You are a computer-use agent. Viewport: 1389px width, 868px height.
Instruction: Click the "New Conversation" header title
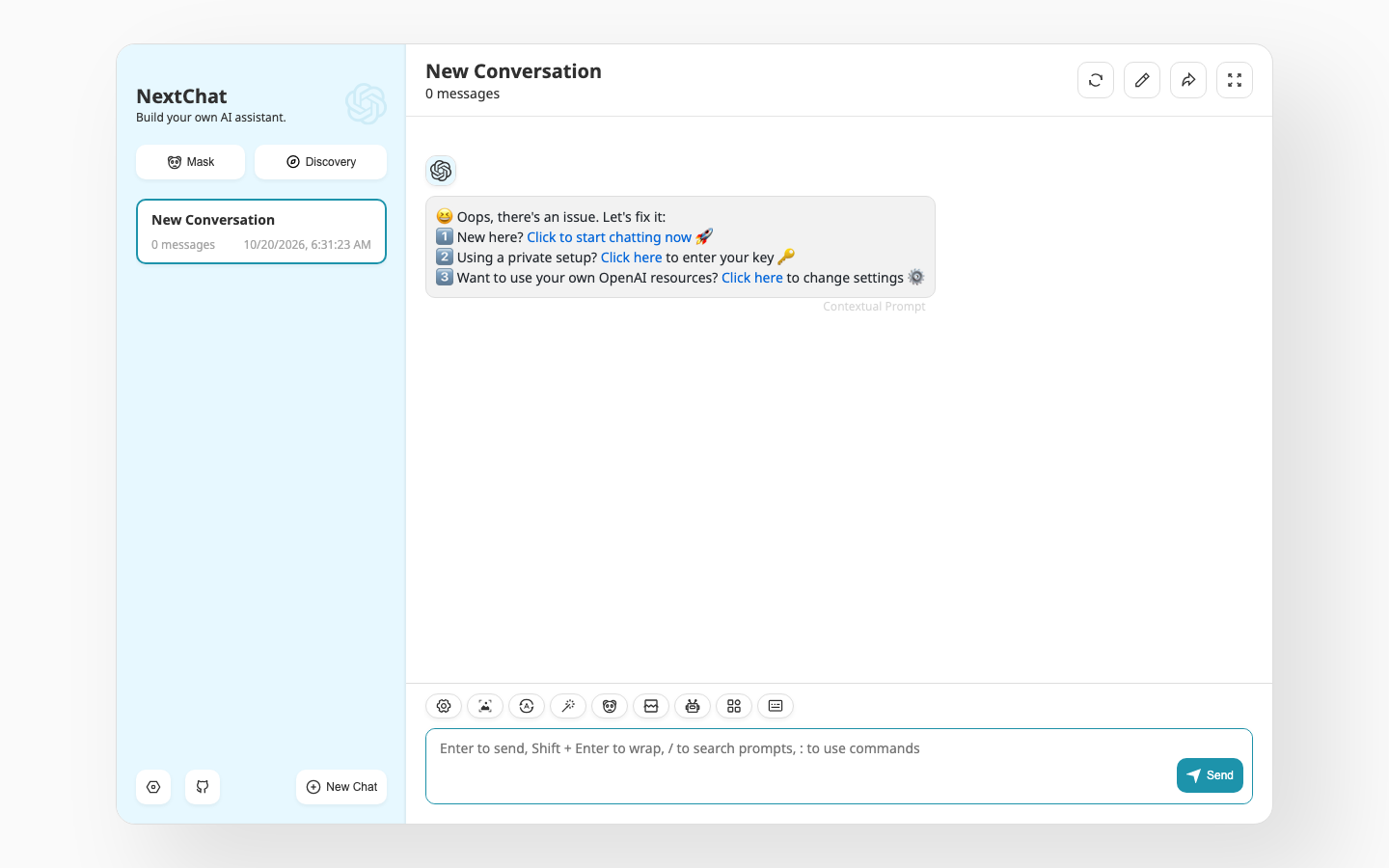(513, 71)
